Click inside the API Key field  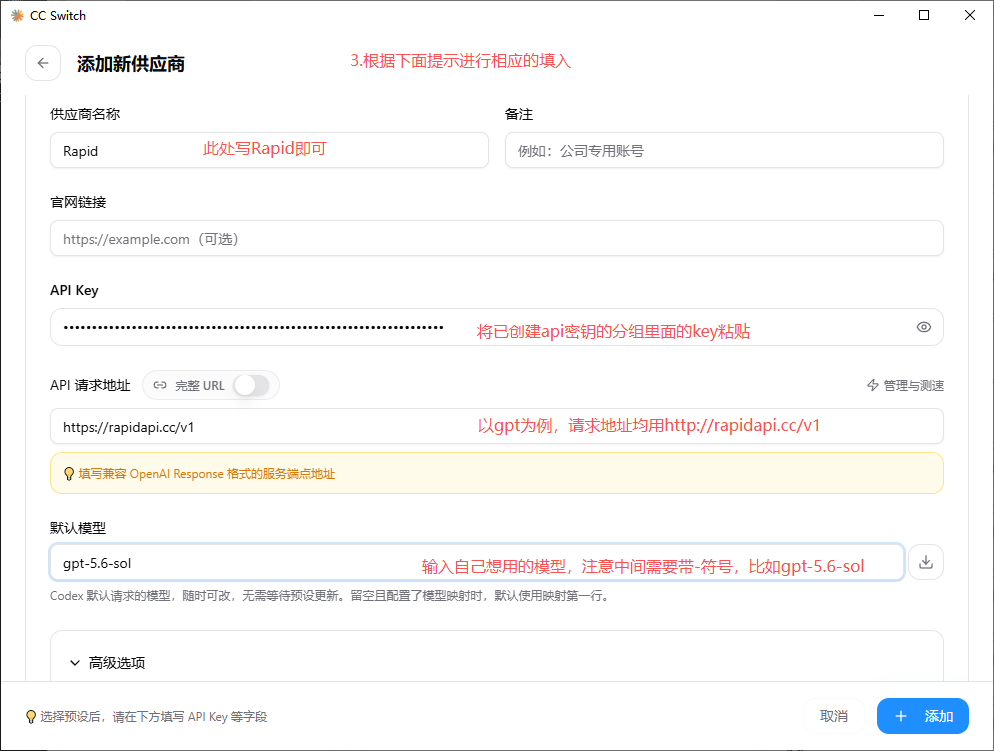click(x=497, y=327)
